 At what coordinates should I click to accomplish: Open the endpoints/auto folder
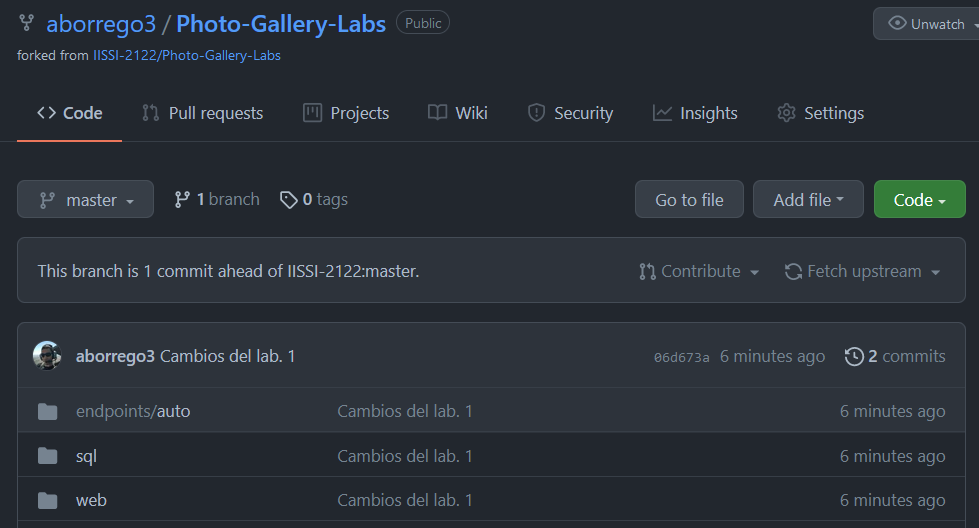tap(133, 411)
